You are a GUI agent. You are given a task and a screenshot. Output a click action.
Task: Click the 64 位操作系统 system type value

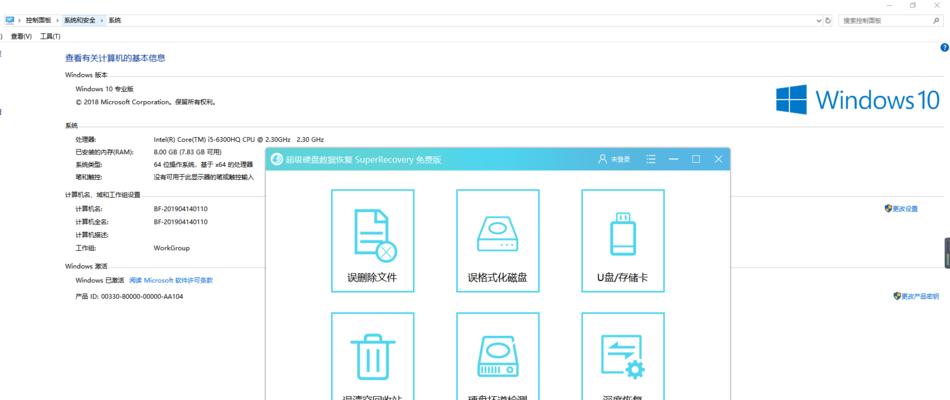(204, 164)
